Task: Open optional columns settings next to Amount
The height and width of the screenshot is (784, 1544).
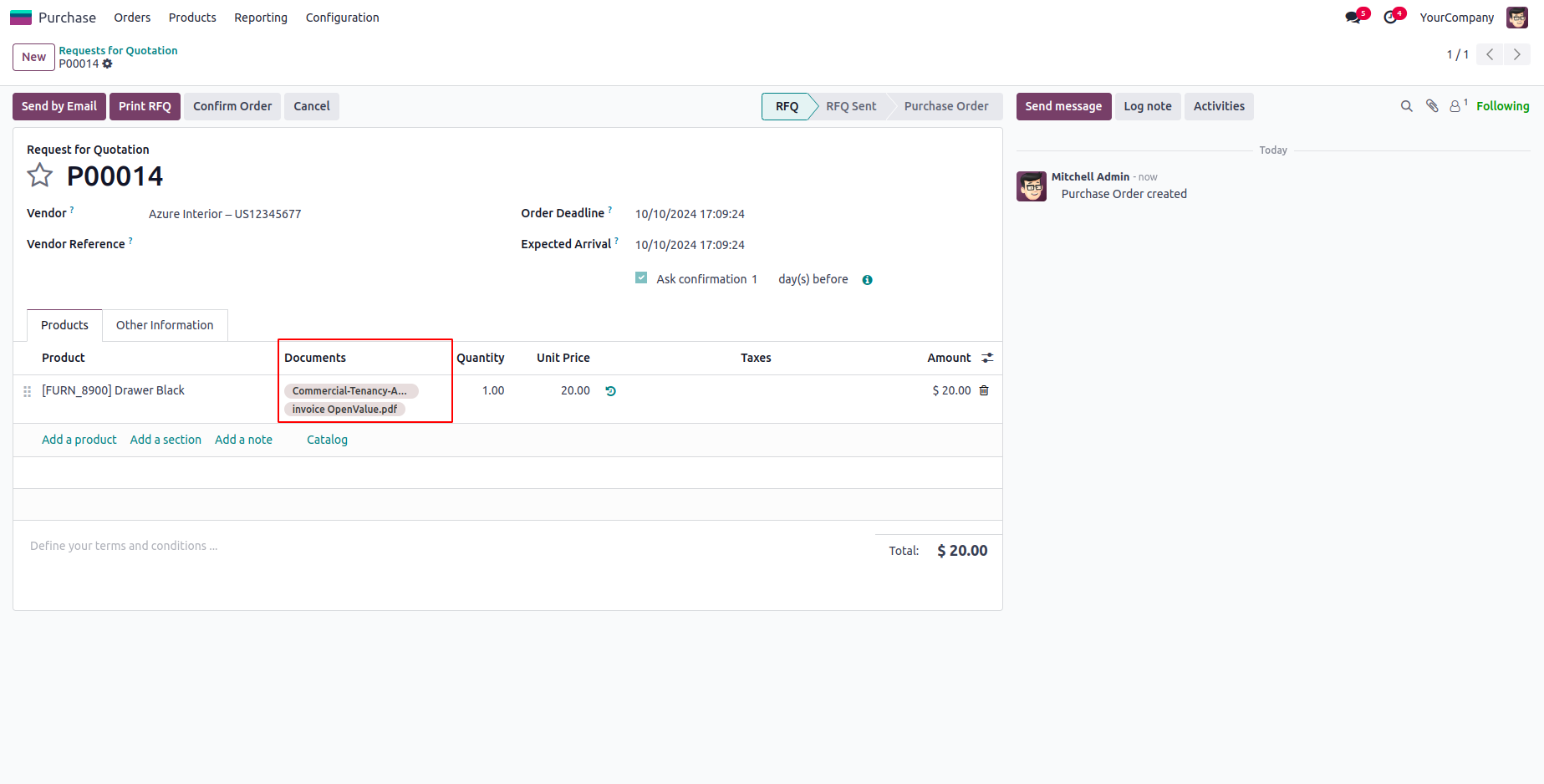Action: click(x=987, y=358)
